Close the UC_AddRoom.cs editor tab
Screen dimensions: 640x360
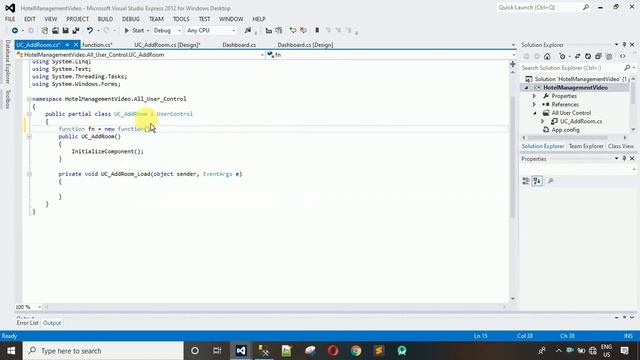(76, 45)
